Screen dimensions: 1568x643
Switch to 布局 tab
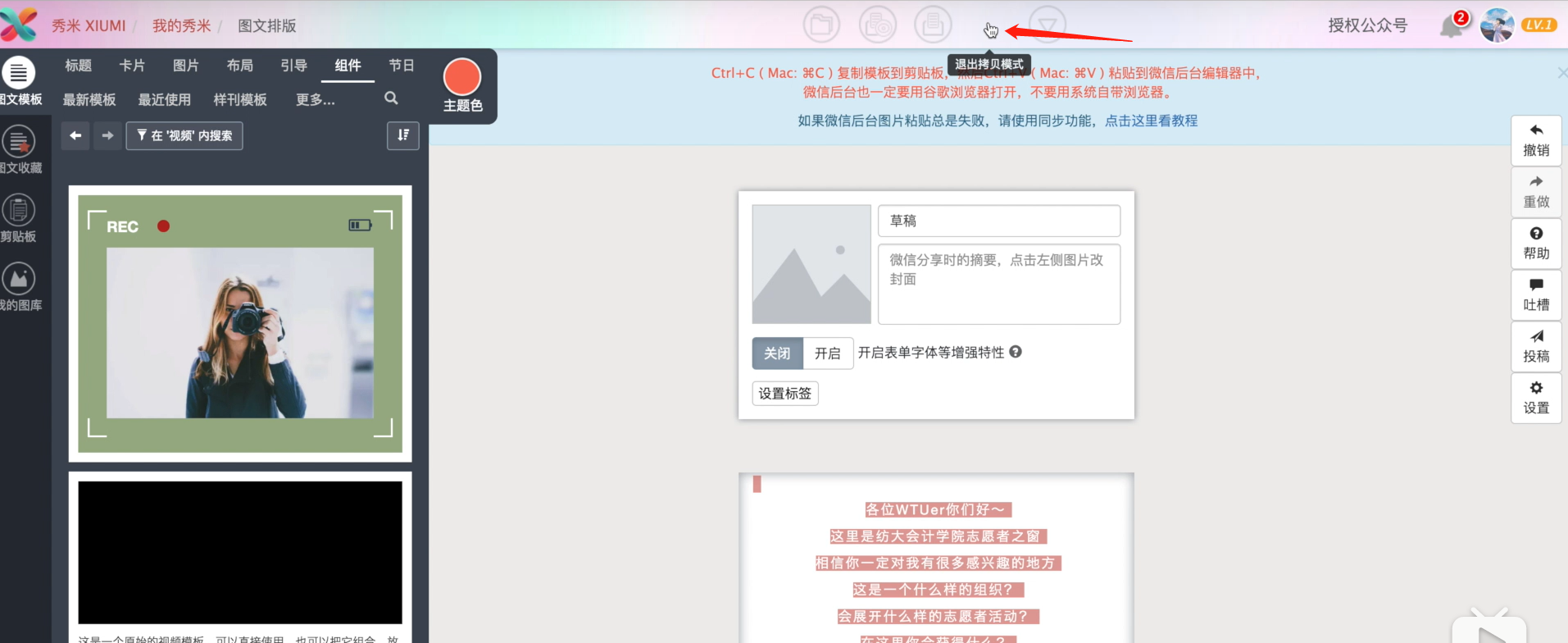[240, 66]
